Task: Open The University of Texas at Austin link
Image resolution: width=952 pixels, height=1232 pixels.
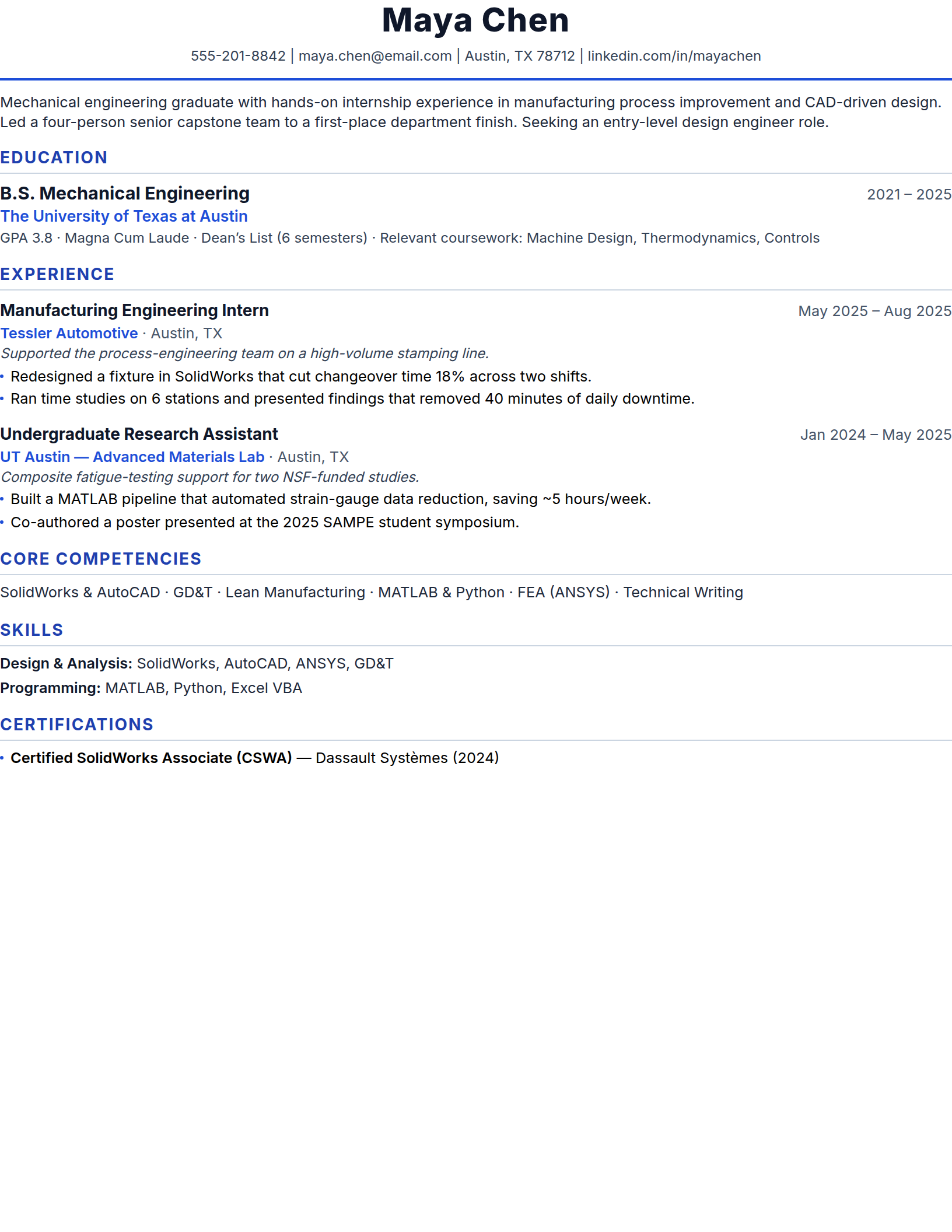Action: pos(124,216)
